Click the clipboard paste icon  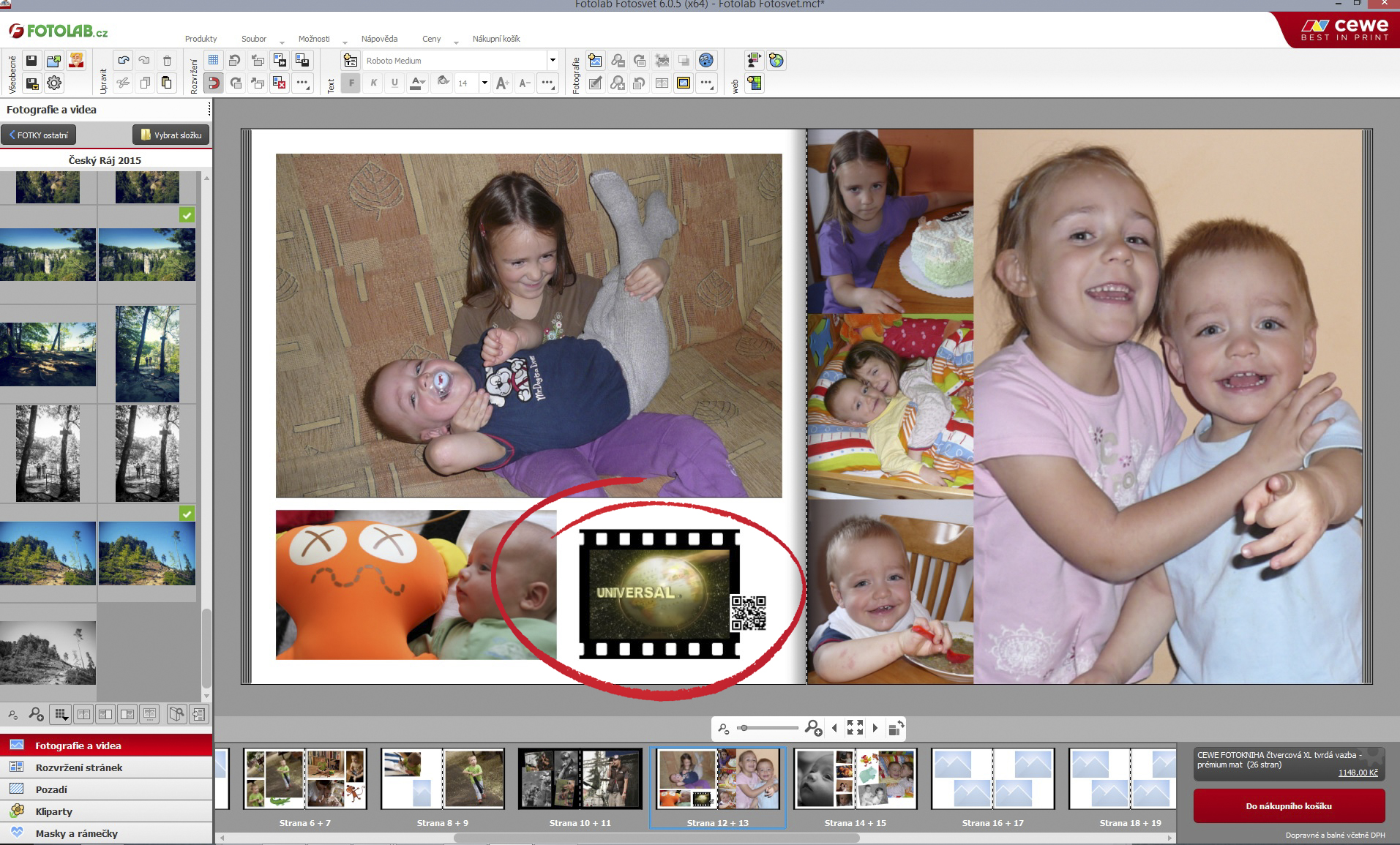[x=167, y=83]
